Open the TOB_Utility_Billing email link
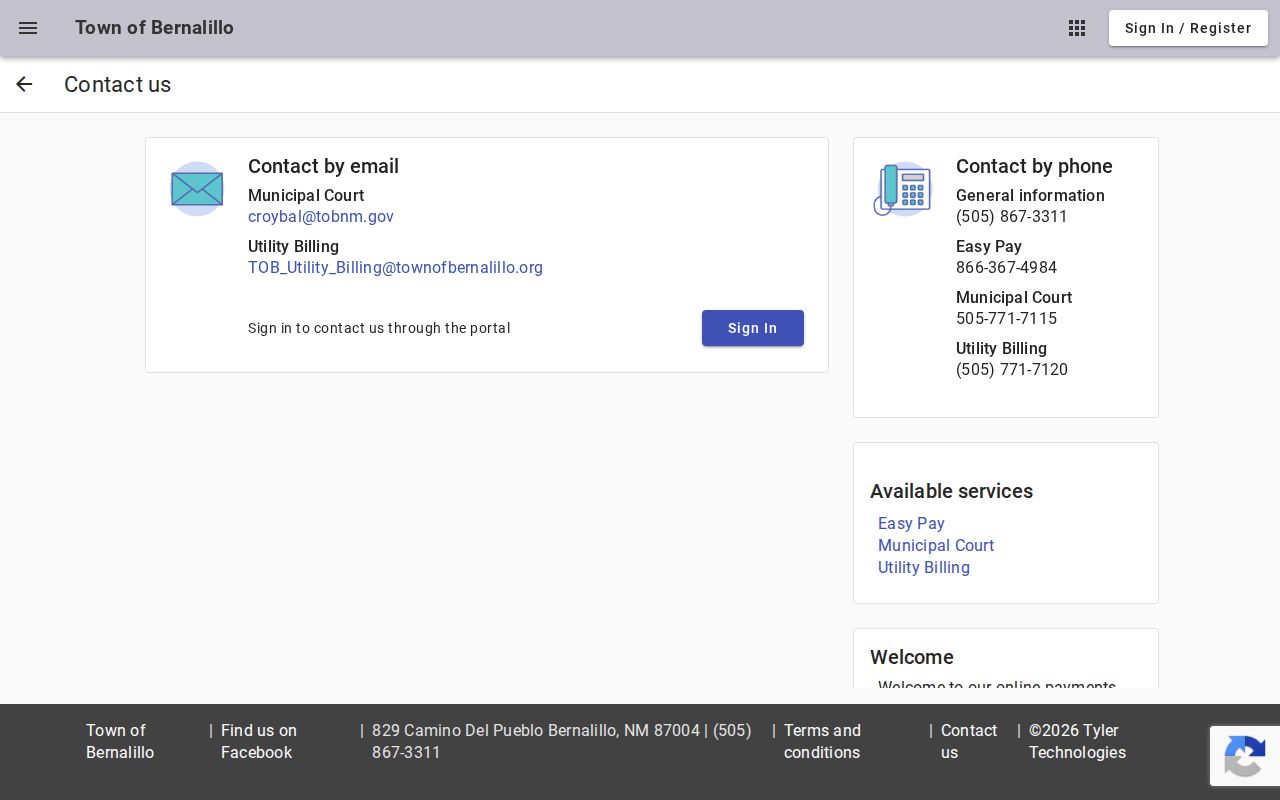The width and height of the screenshot is (1280, 800). coord(395,268)
